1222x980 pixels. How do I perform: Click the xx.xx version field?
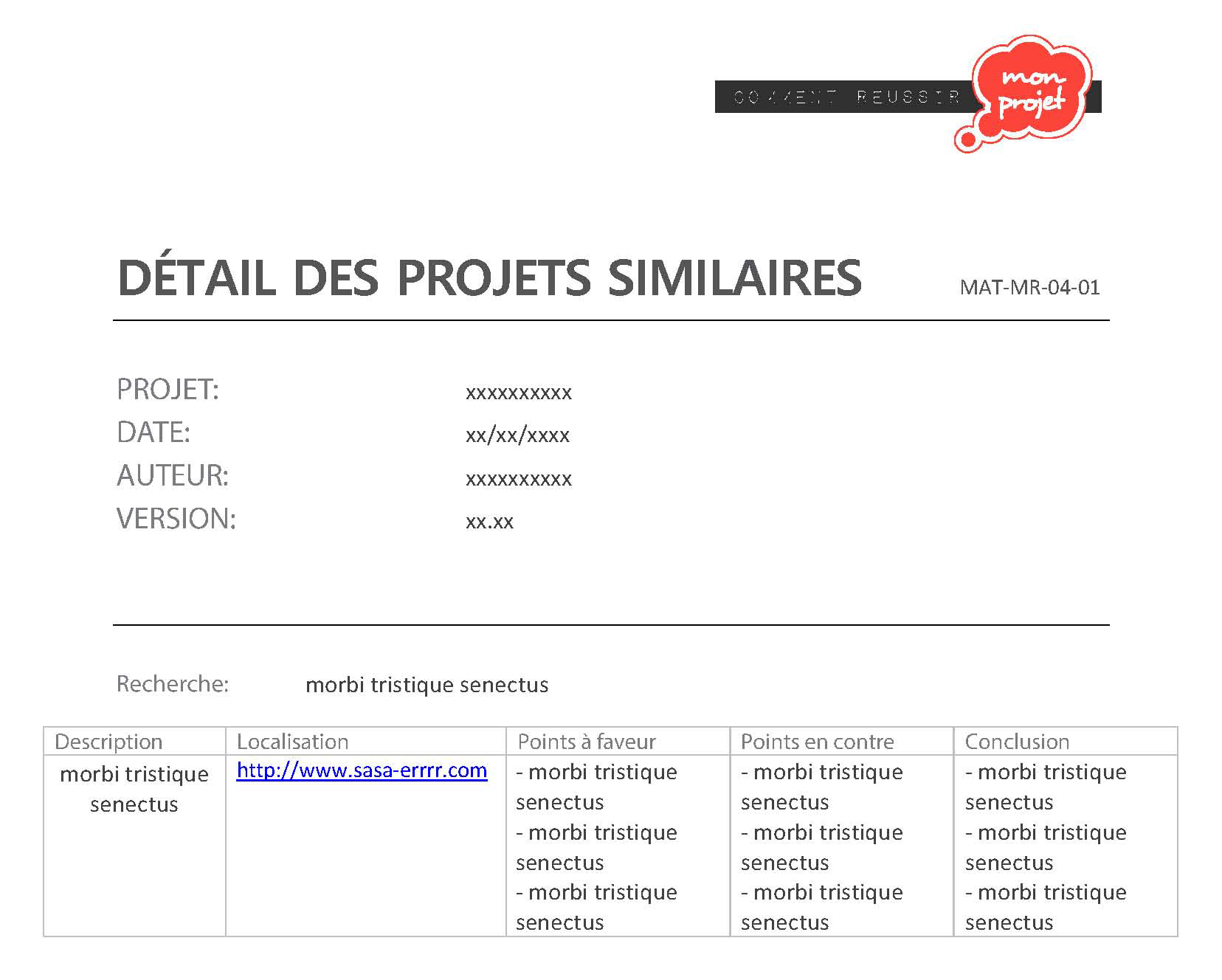pyautogui.click(x=489, y=522)
